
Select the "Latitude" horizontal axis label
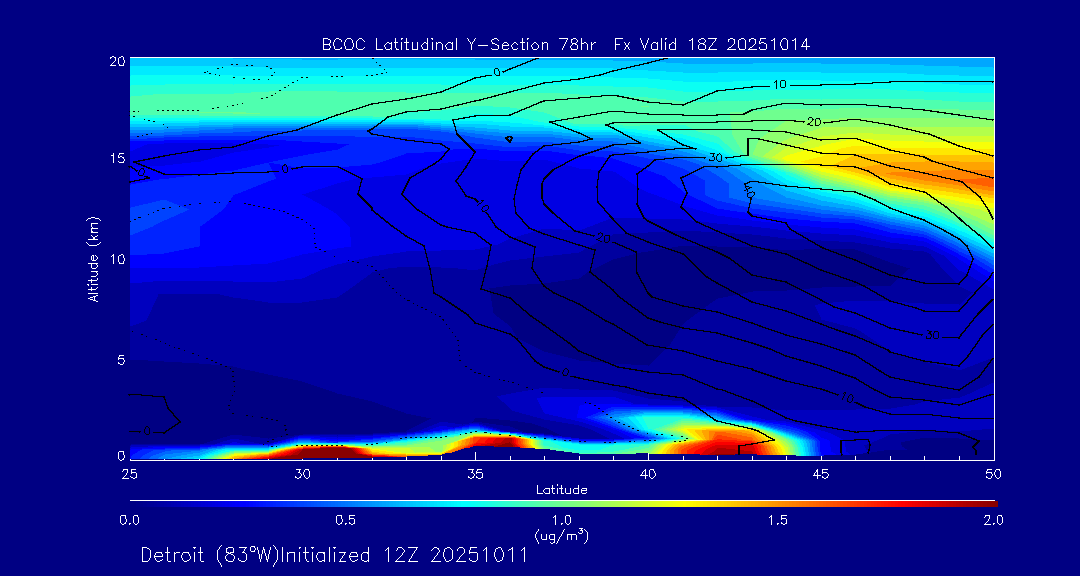tap(562, 491)
